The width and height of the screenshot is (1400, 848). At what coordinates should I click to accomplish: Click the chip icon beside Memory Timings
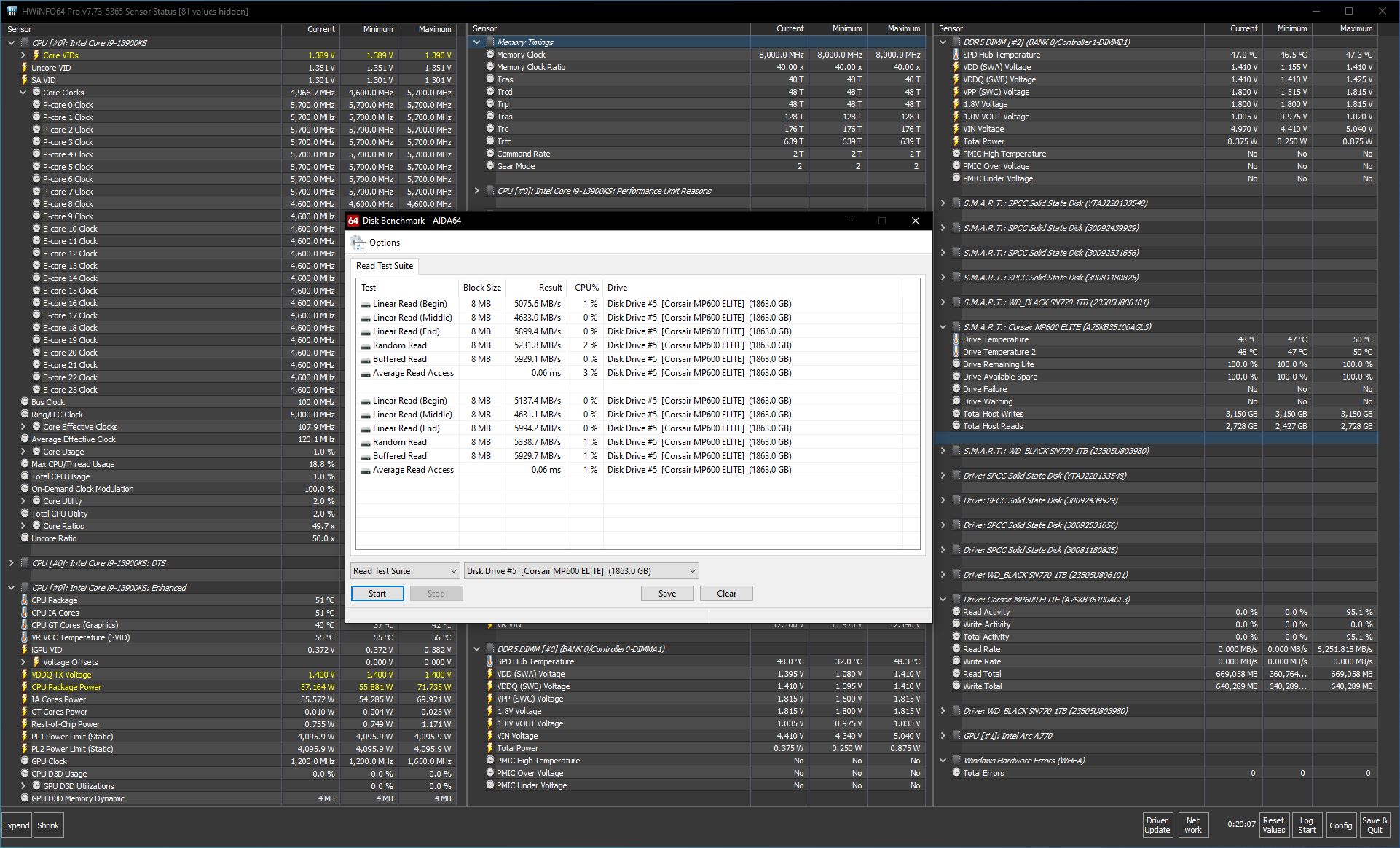pyautogui.click(x=490, y=42)
